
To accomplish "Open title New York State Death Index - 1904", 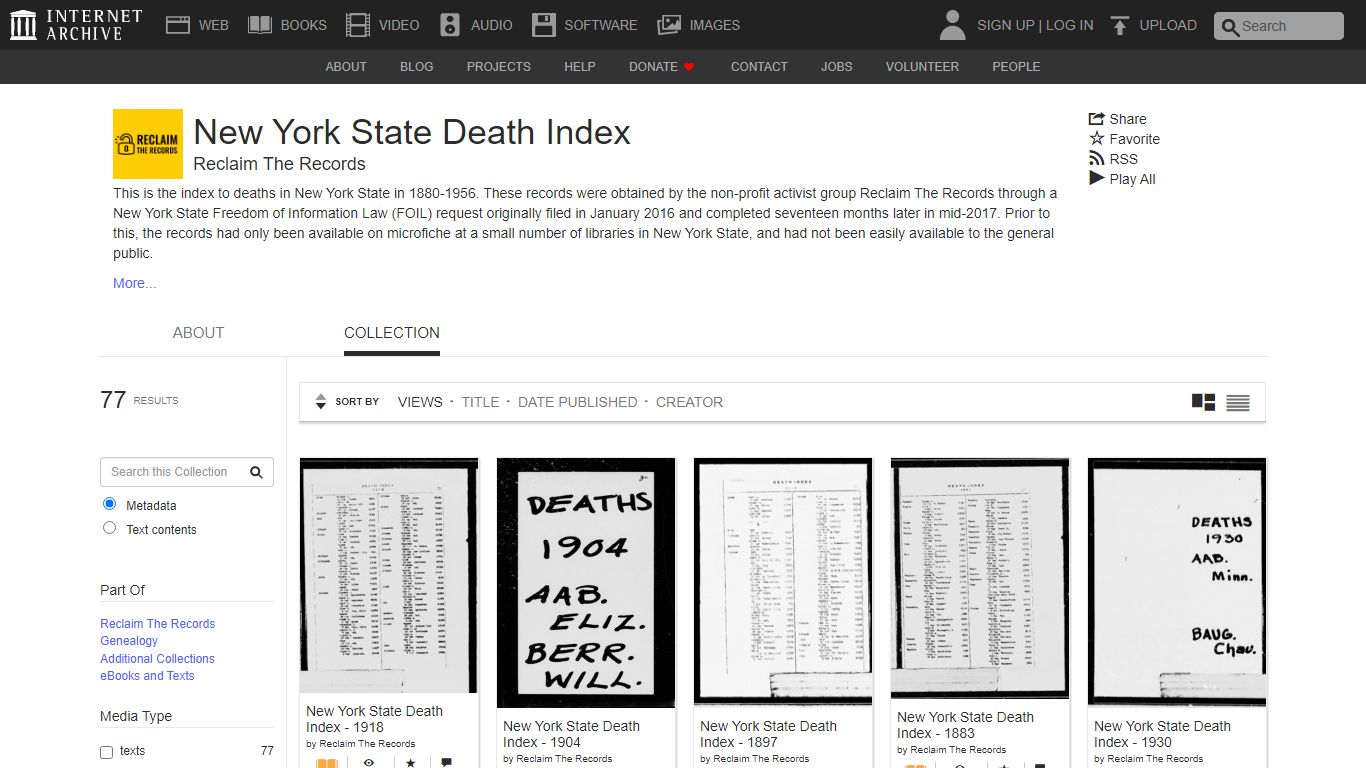I will pos(572,734).
